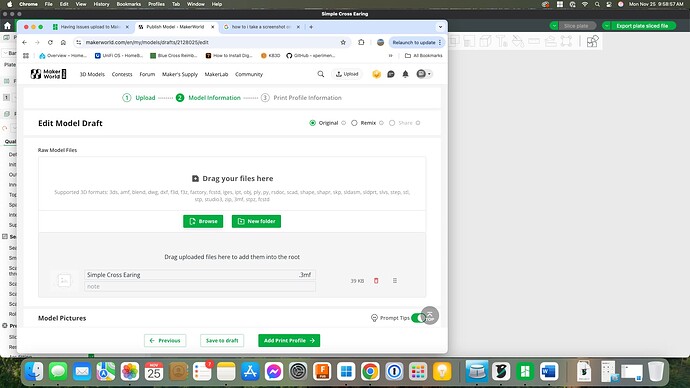Select the Original model type radio

click(312, 123)
